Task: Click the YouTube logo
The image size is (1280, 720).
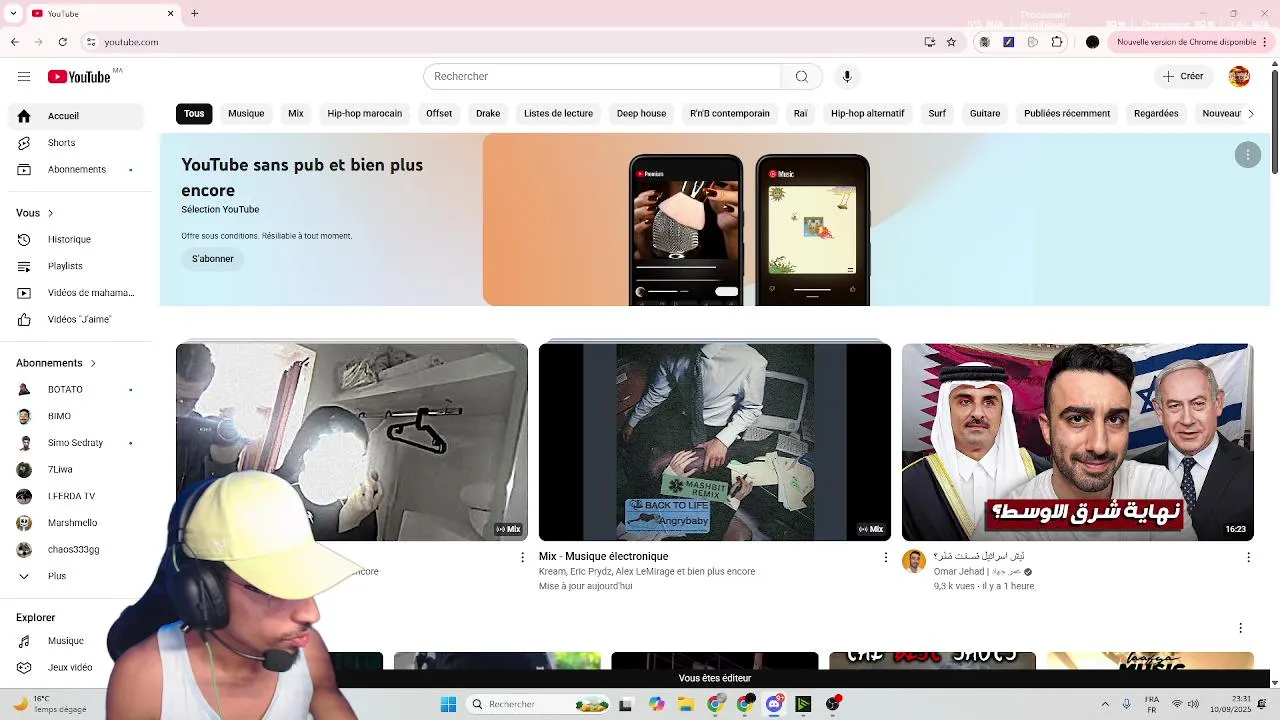Action: [79, 77]
